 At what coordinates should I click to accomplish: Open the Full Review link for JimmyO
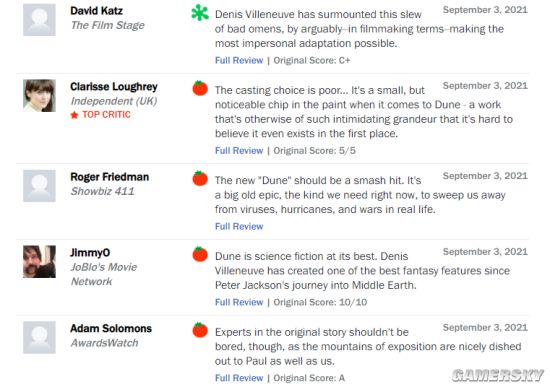coord(239,302)
